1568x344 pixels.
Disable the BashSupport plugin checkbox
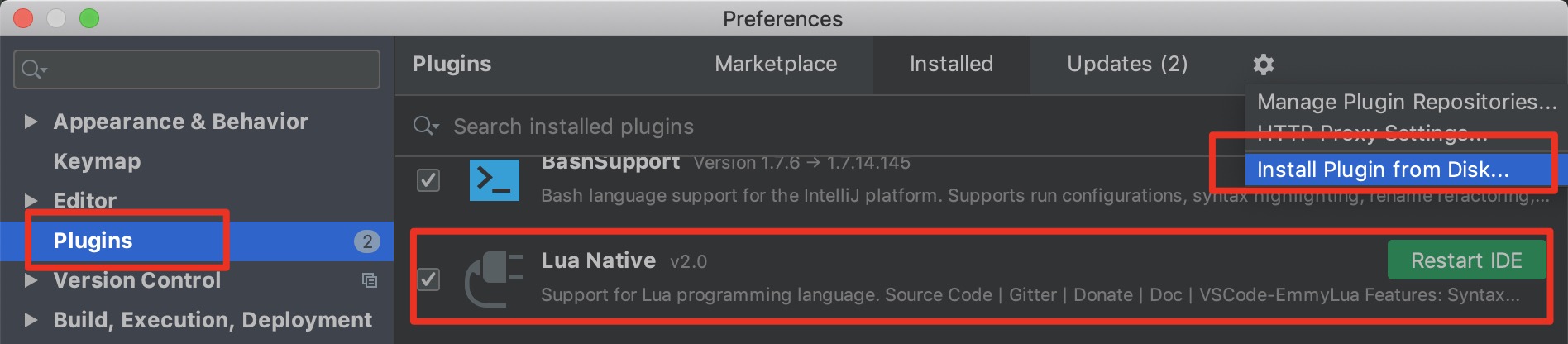click(x=428, y=179)
